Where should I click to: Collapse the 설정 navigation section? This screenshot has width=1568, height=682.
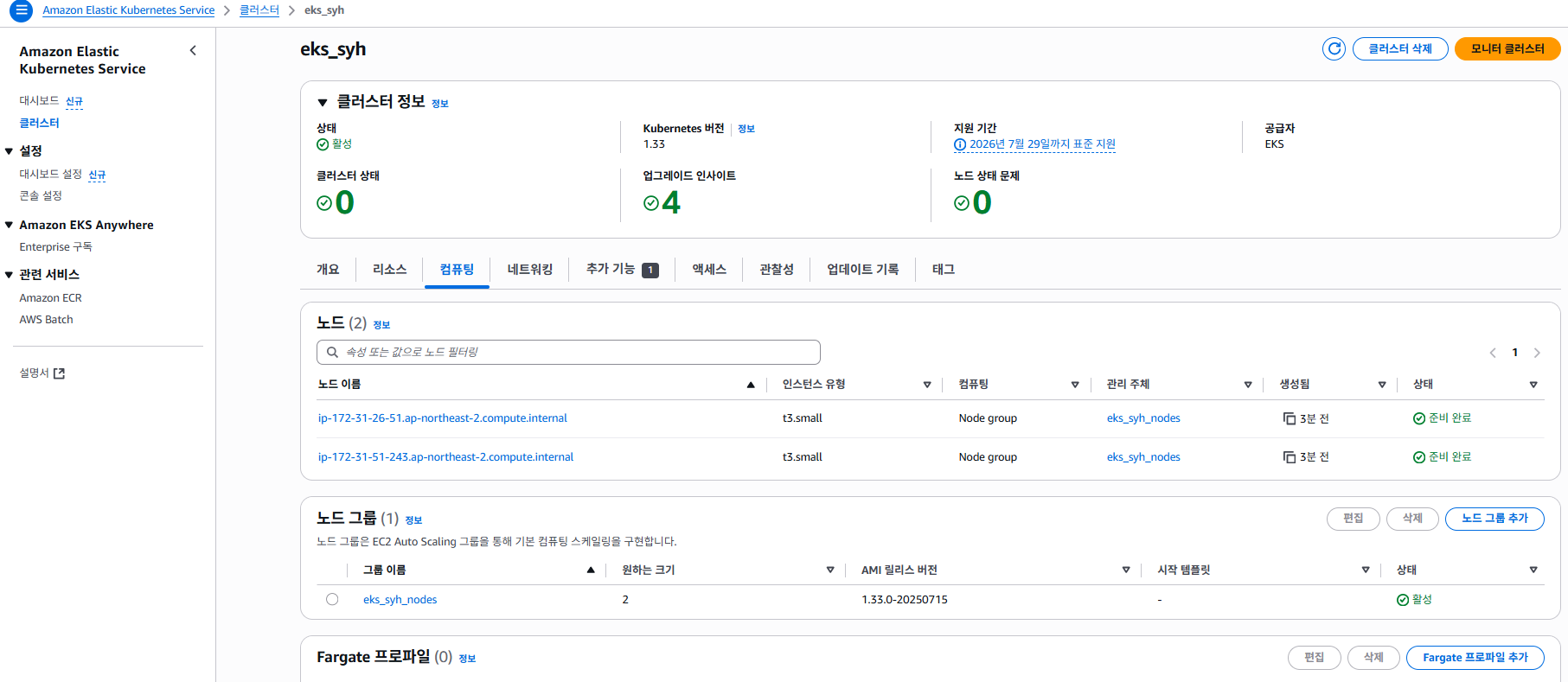9,151
